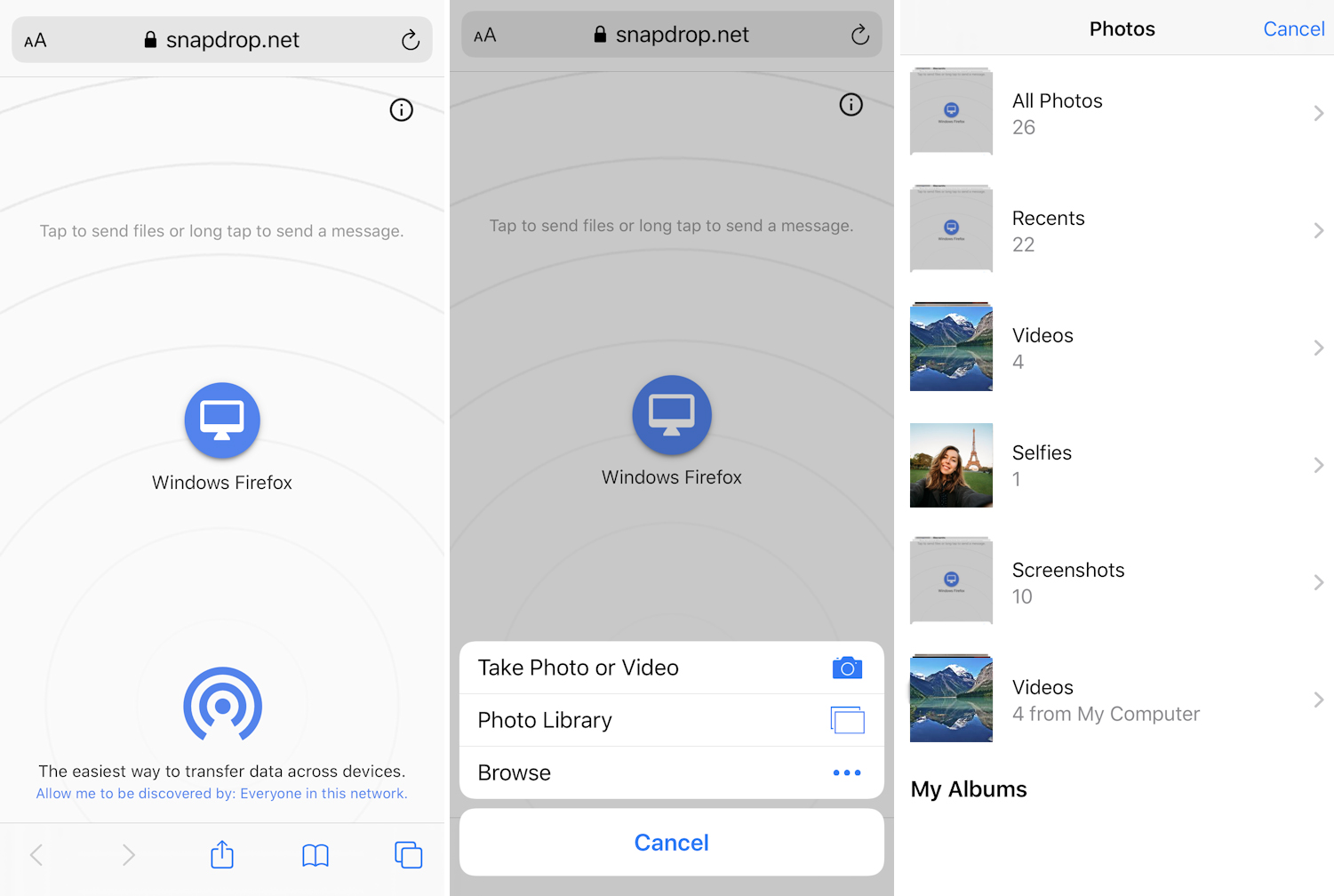
Task: Select the 'Screenshots' label
Action: pyautogui.click(x=1068, y=570)
